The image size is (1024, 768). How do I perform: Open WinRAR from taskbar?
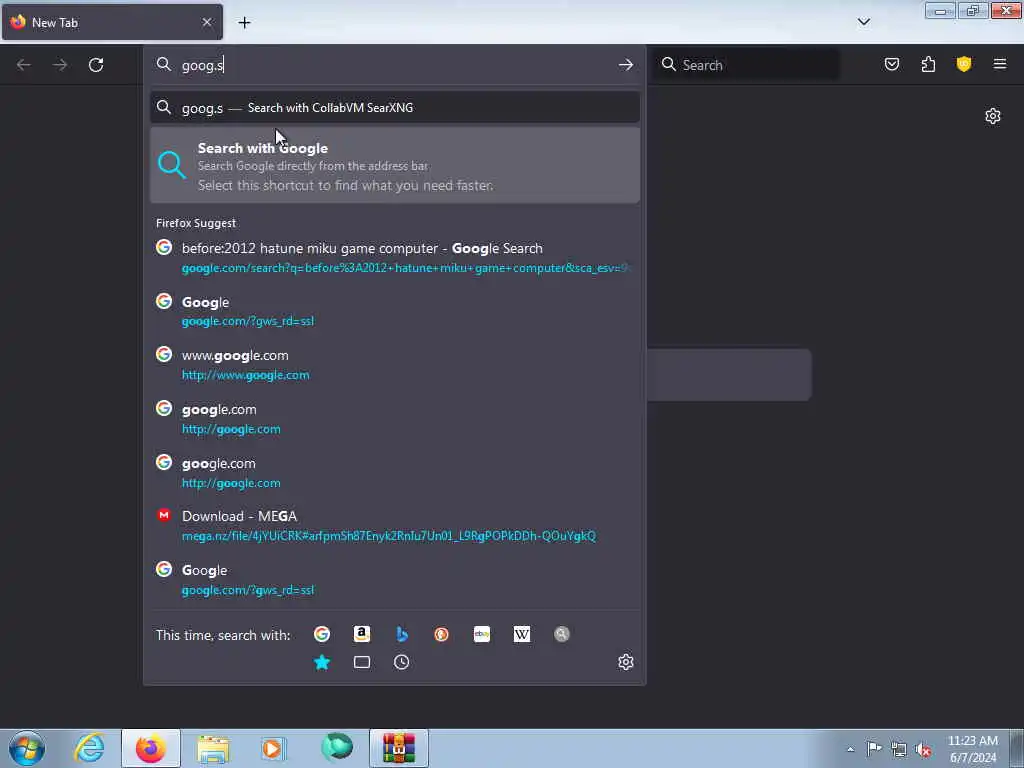(399, 748)
